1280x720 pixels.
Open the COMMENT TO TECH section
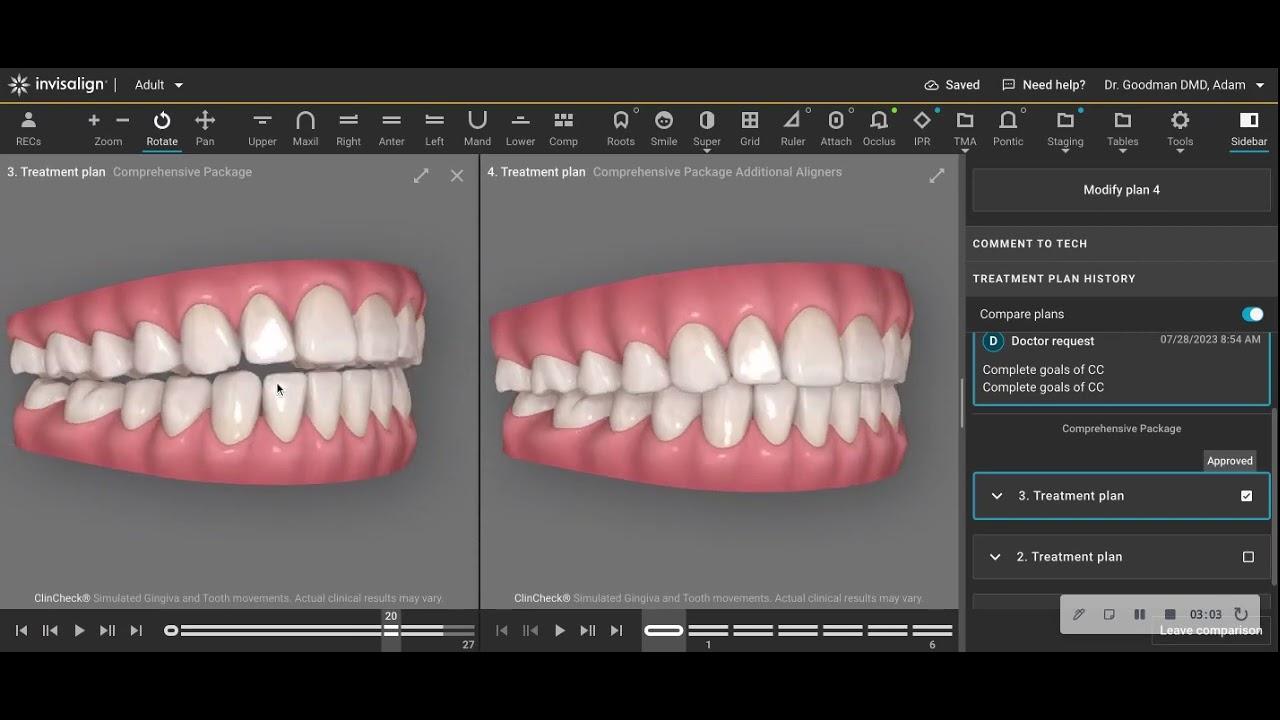click(1121, 244)
